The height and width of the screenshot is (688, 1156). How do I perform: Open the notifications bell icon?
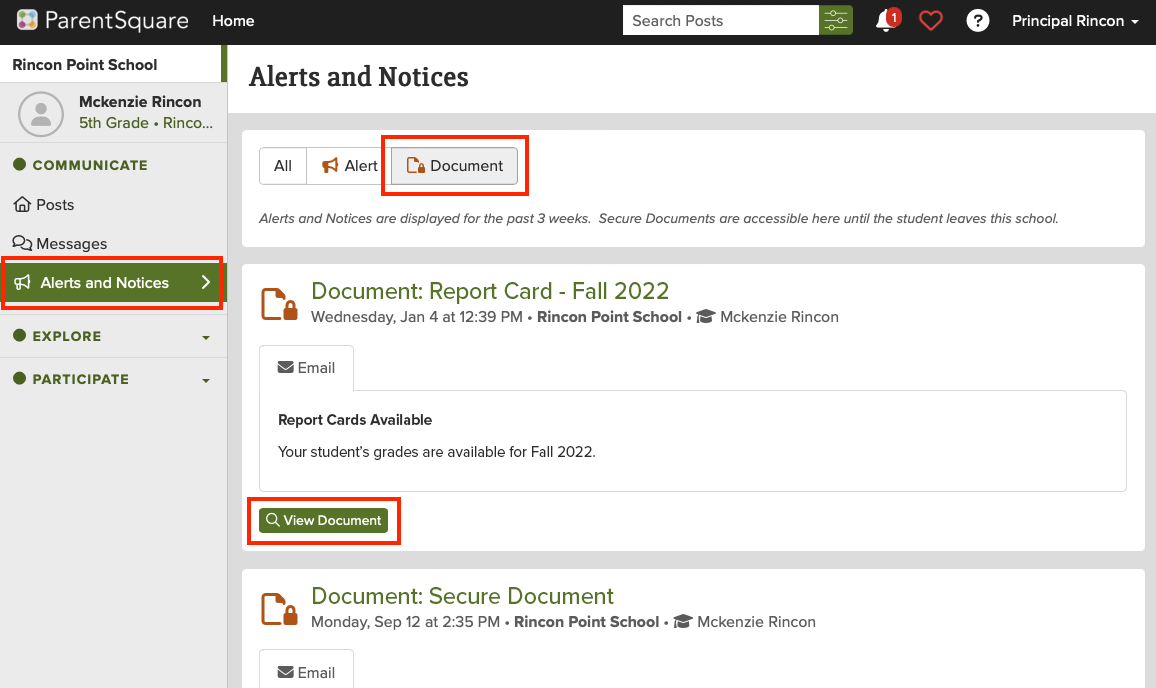(887, 20)
